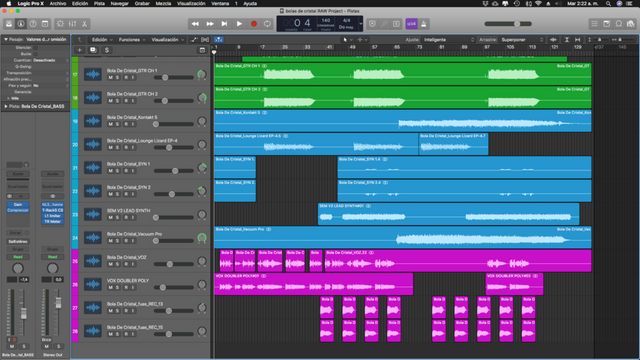Open the Compressor plug-in slot
Viewport: 640px width, 360px height.
18,210
